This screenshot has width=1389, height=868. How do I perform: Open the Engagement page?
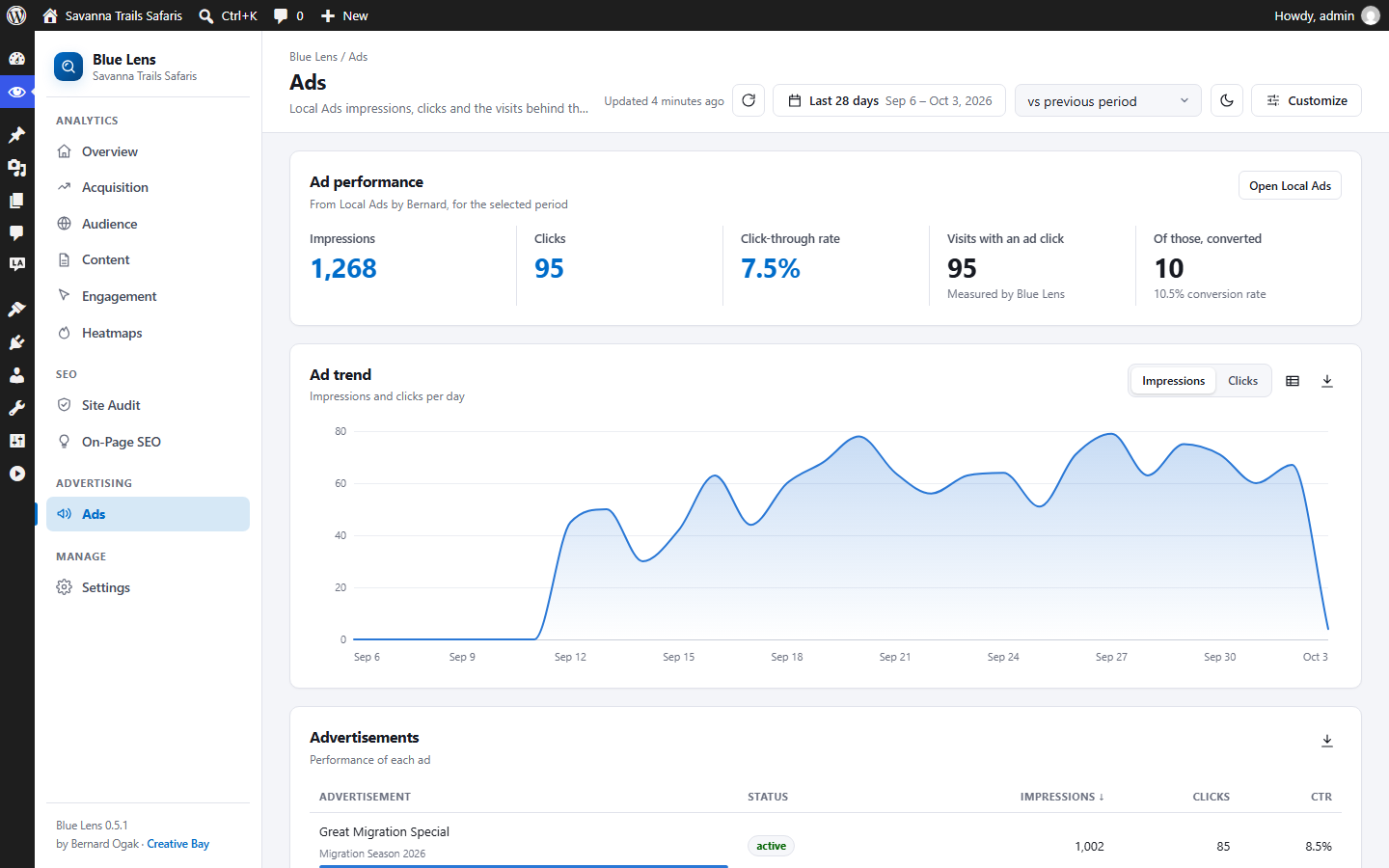click(148, 296)
